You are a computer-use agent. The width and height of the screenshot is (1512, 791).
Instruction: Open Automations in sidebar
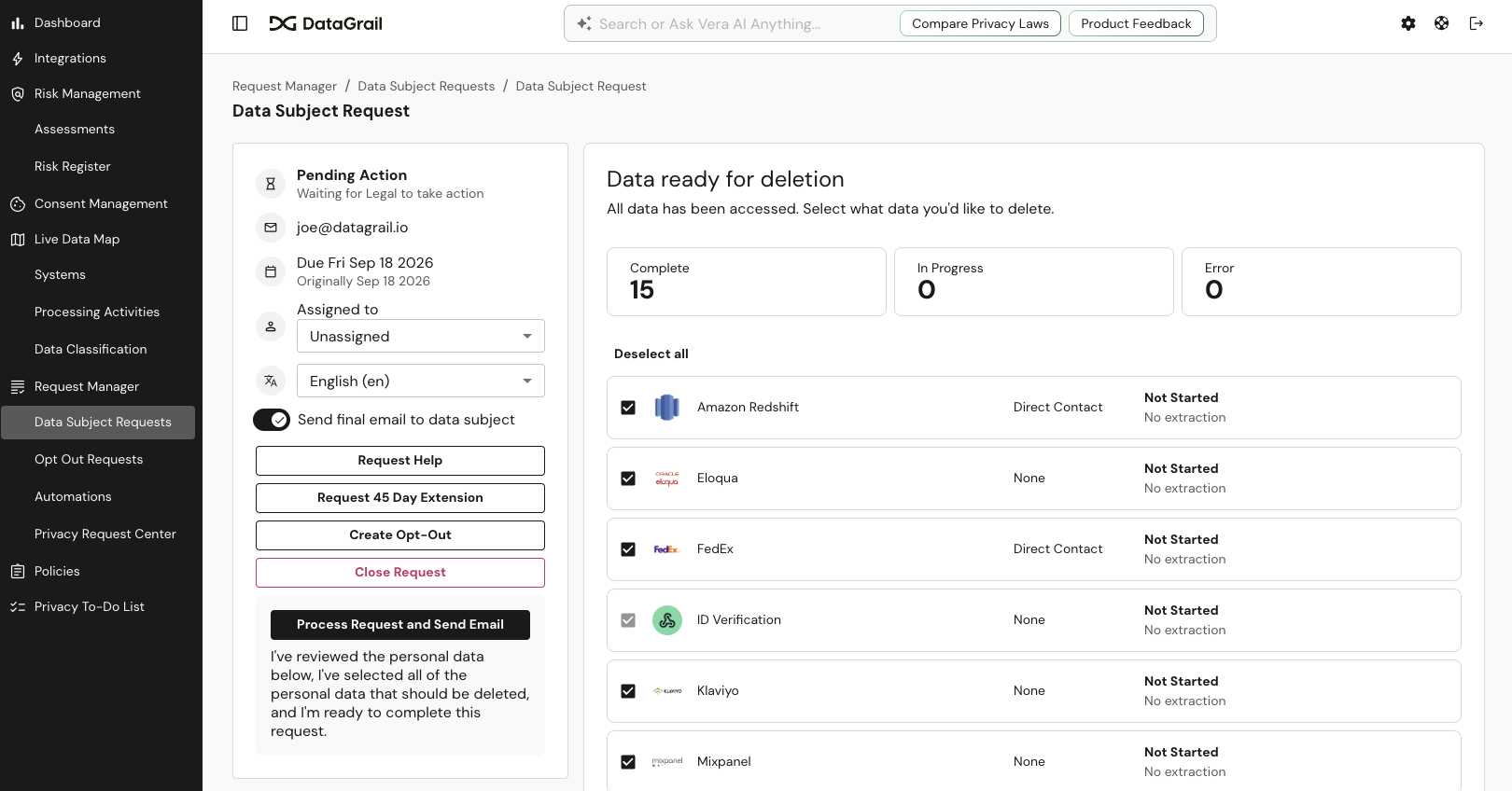click(73, 497)
